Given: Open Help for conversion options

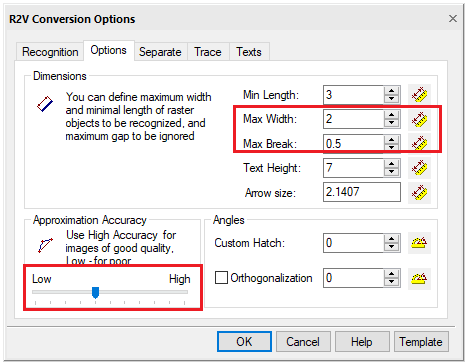Looking at the screenshot, I should [x=362, y=342].
